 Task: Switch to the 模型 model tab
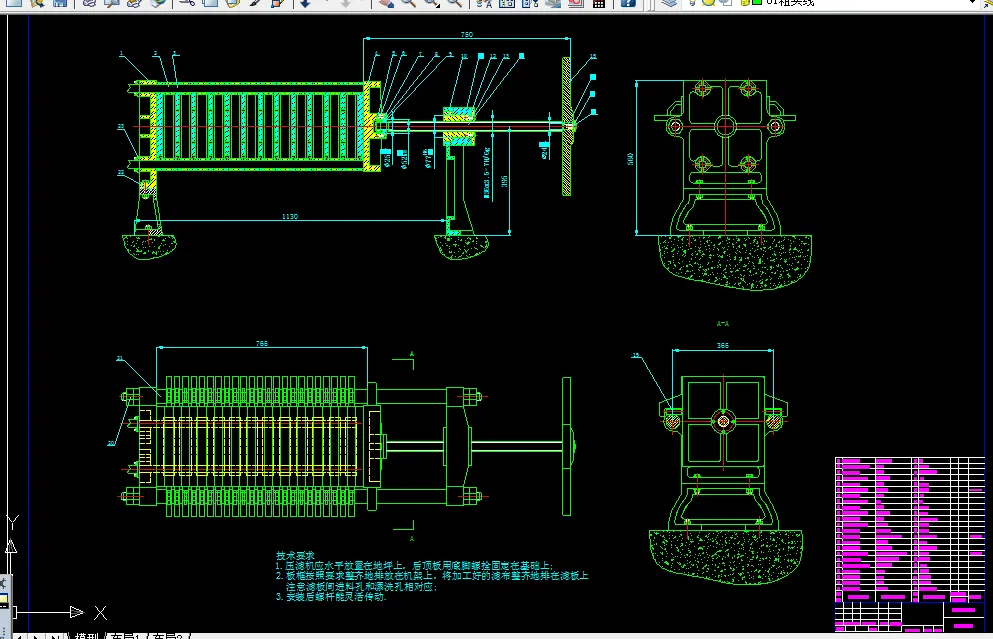pos(87,635)
